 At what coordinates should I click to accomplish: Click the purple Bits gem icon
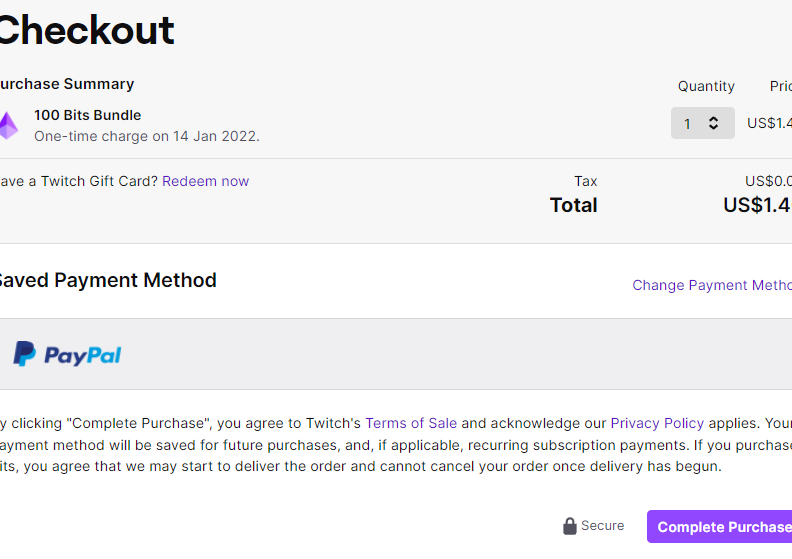tap(8, 125)
